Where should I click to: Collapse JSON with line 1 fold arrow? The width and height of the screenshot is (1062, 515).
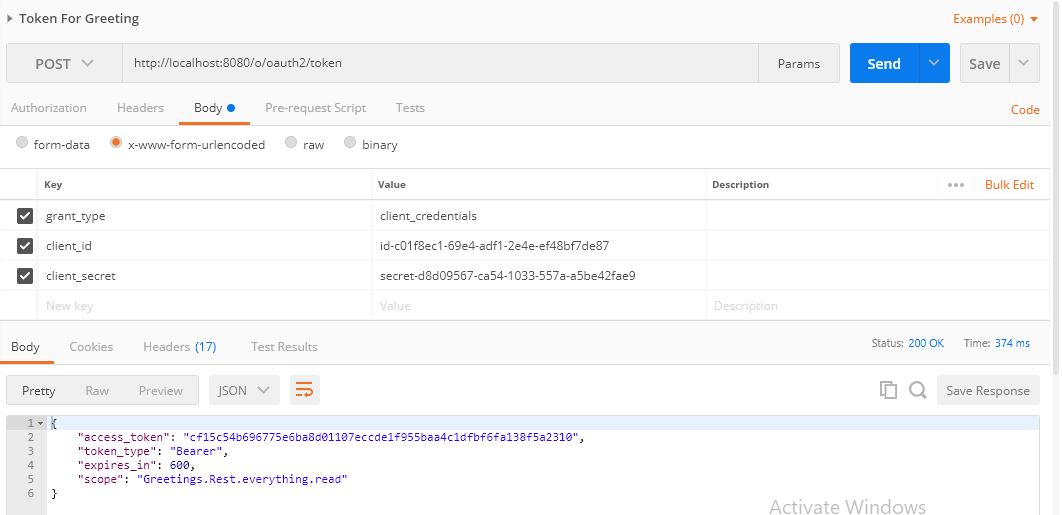tap(40, 423)
